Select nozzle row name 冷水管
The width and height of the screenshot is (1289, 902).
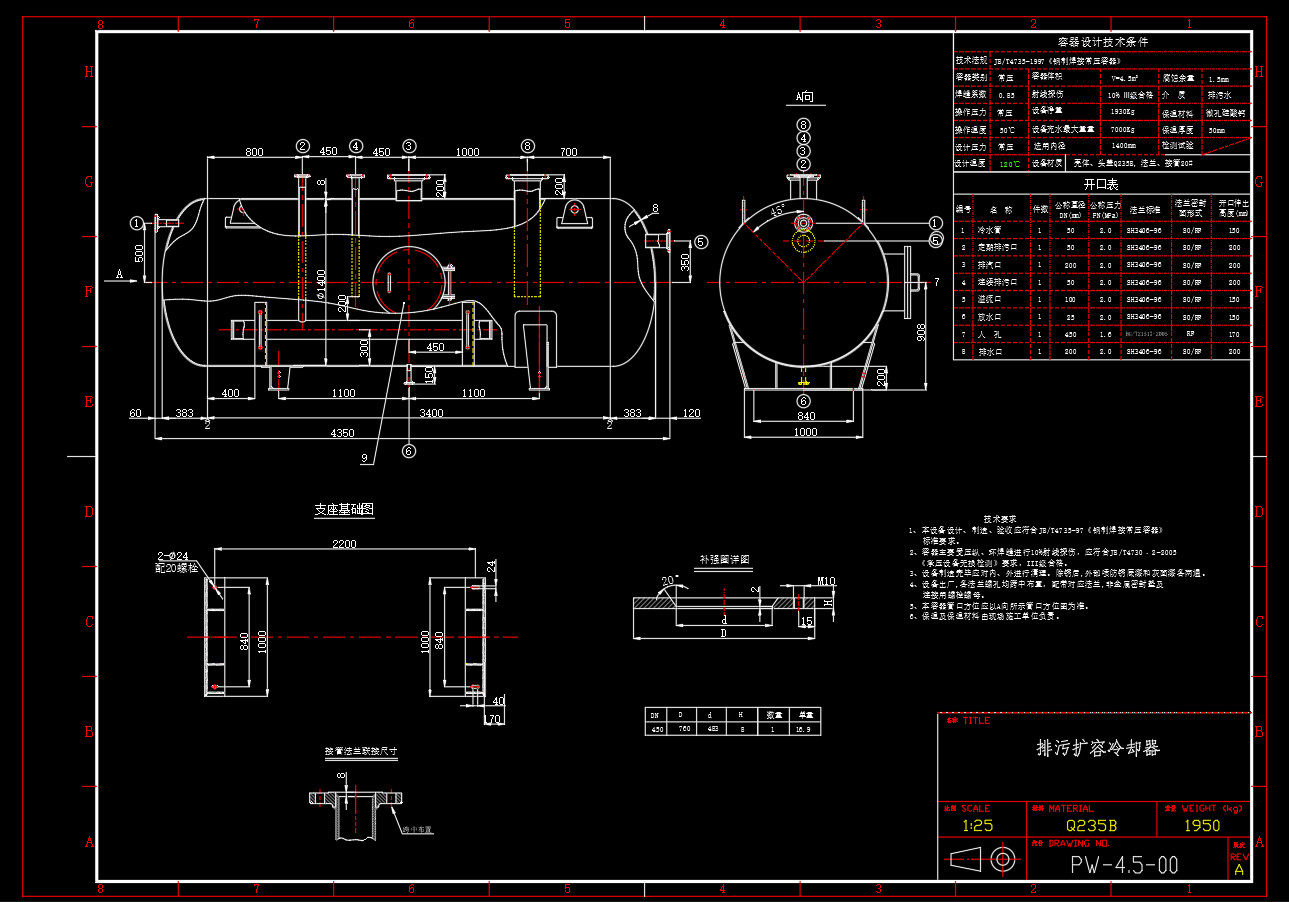point(988,230)
